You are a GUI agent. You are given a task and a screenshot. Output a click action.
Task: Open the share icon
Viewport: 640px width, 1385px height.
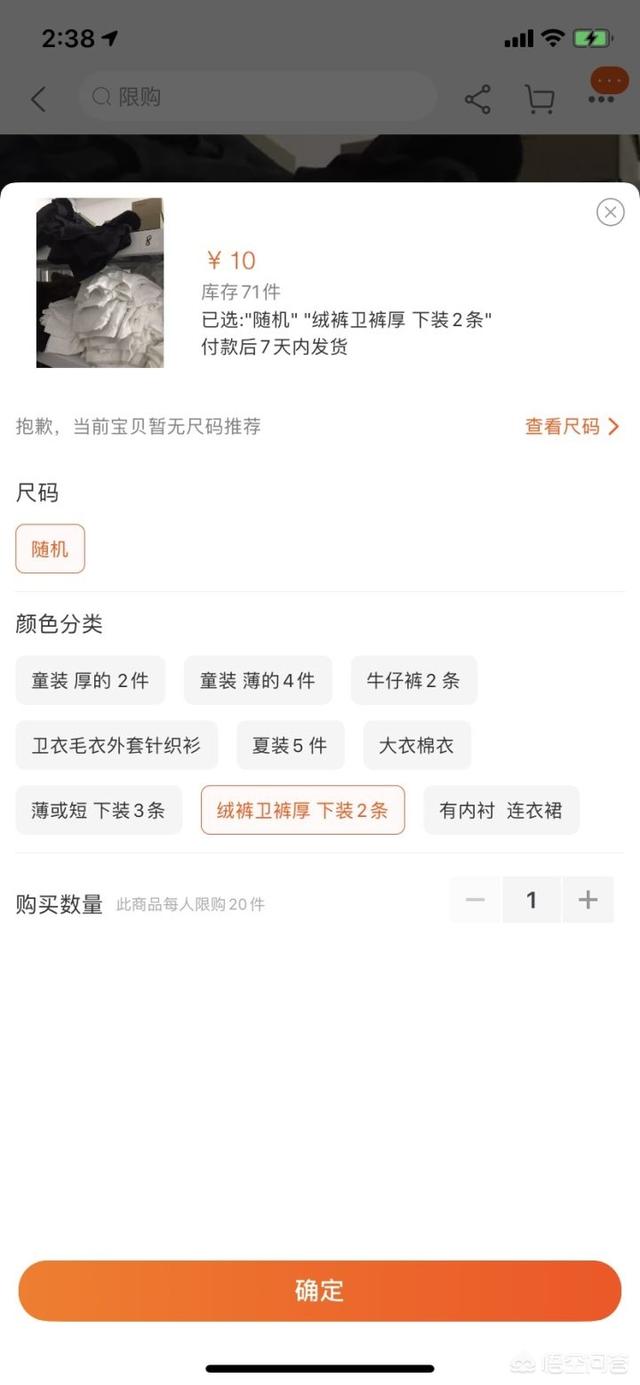tap(478, 98)
